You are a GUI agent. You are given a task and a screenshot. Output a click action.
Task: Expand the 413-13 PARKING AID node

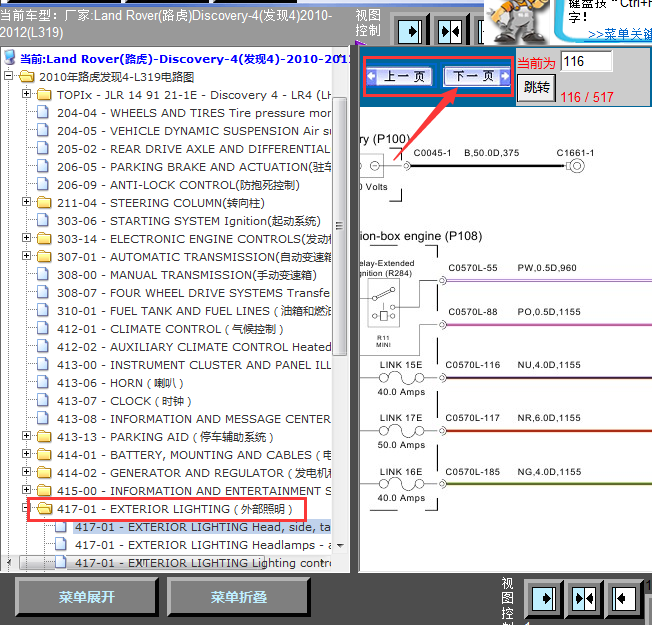(27, 435)
